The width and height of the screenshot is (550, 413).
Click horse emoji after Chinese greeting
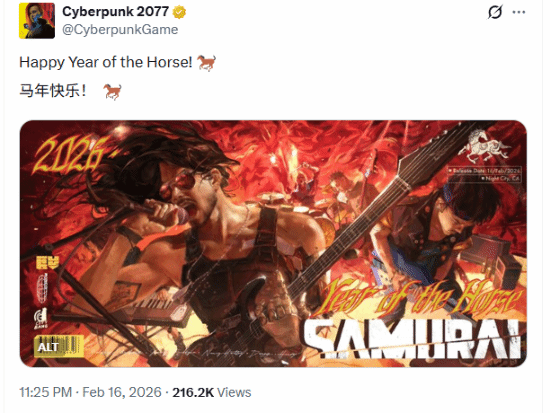tap(113, 92)
